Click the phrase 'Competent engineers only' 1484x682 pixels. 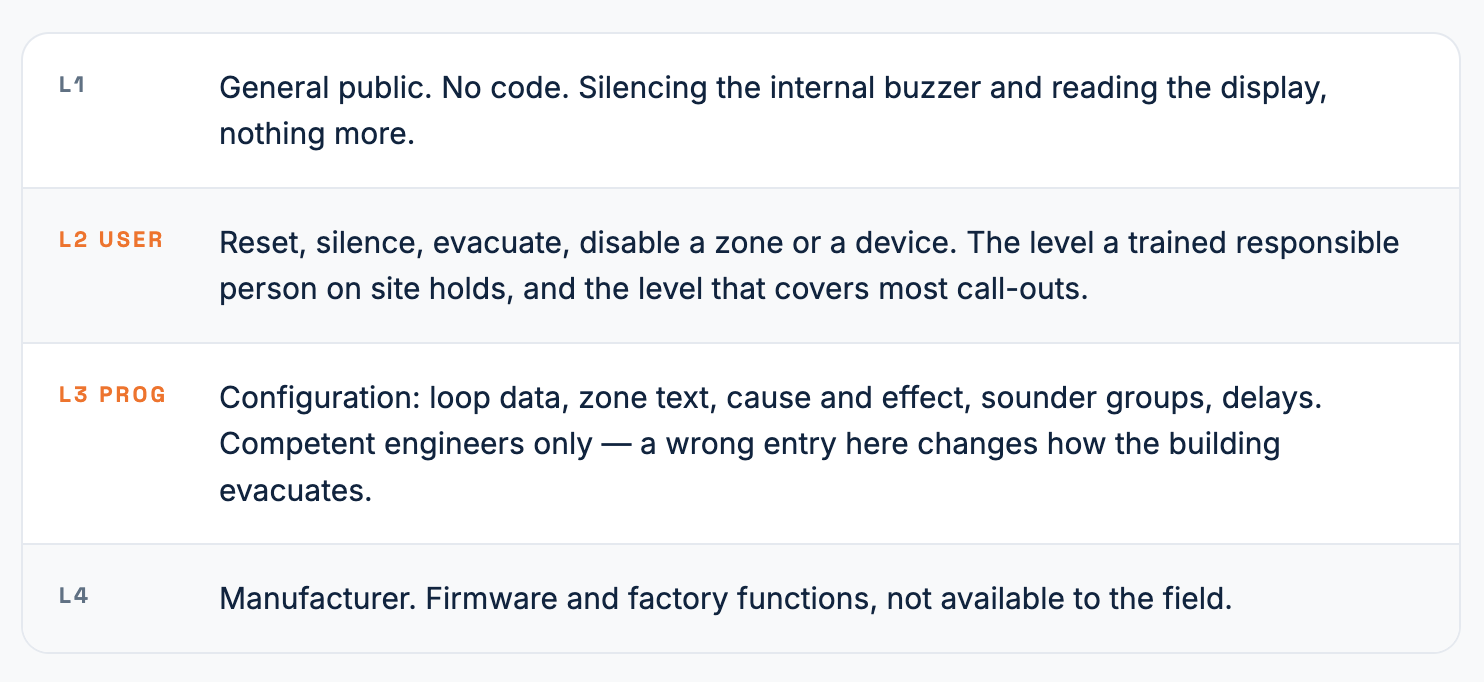click(406, 444)
